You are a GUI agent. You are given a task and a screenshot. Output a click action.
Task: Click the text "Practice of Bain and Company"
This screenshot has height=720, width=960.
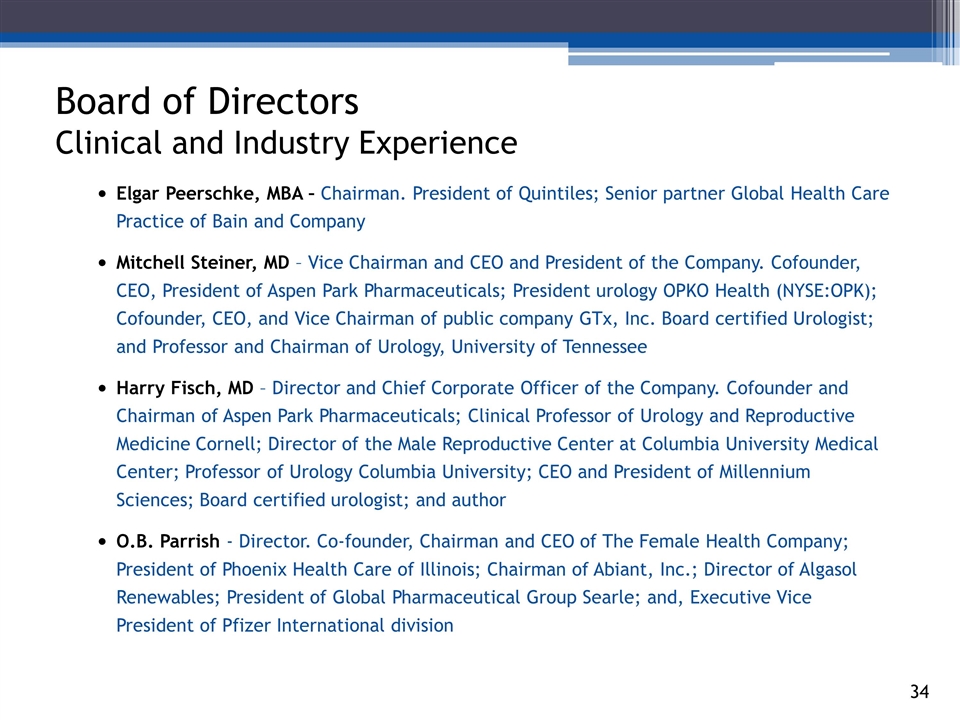[x=240, y=221]
